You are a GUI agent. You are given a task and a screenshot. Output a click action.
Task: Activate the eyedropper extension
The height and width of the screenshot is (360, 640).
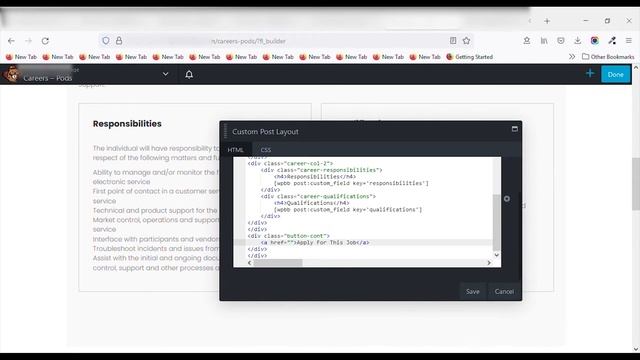[612, 41]
